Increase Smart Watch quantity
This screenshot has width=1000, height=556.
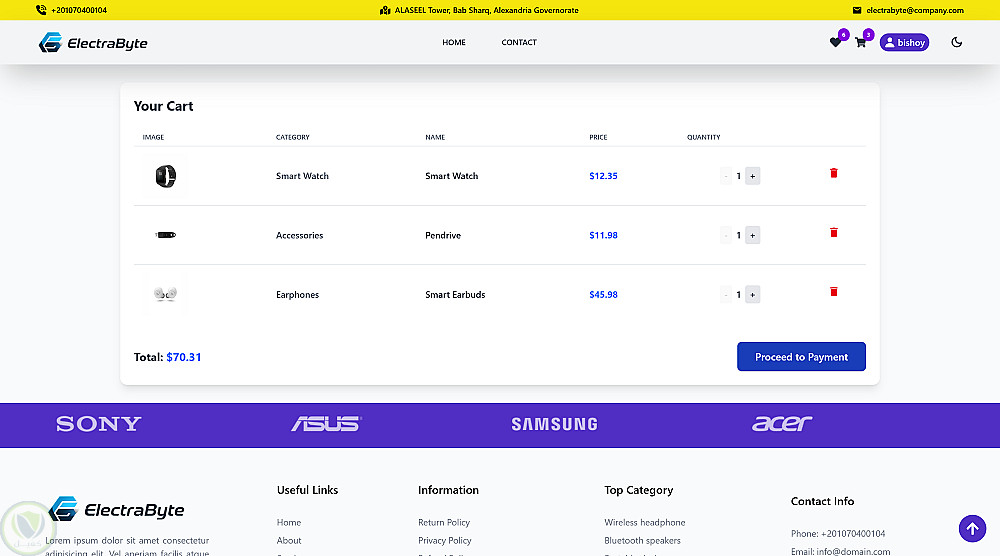pyautogui.click(x=753, y=176)
